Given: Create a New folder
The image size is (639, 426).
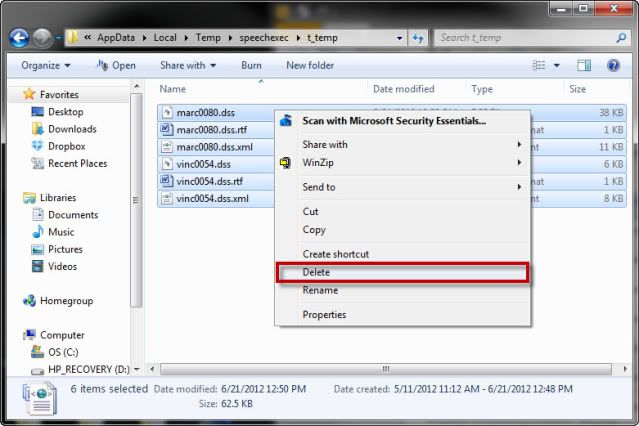Looking at the screenshot, I should (310, 66).
